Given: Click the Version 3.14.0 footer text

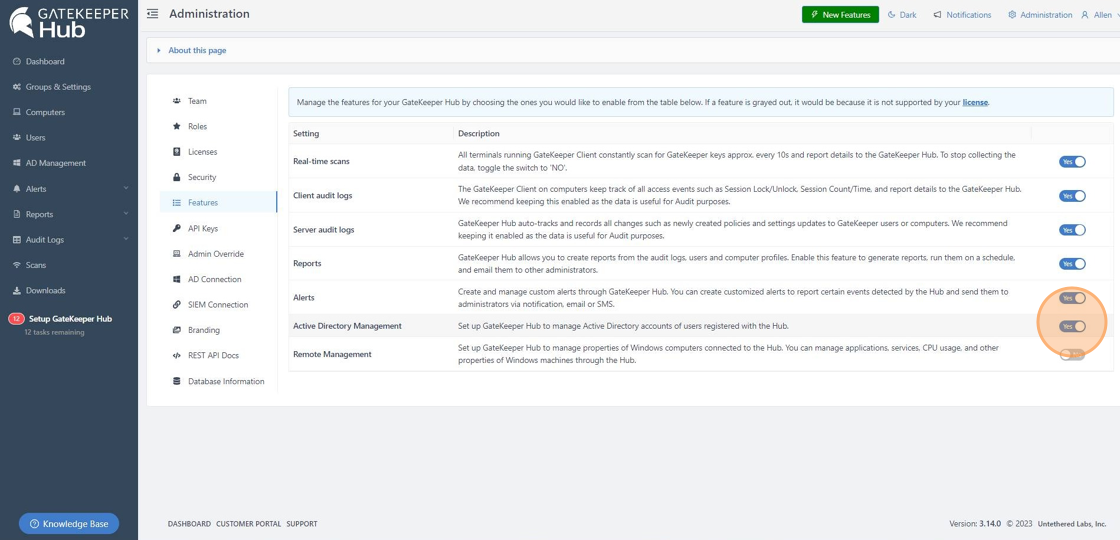Looking at the screenshot, I should coord(975,524).
